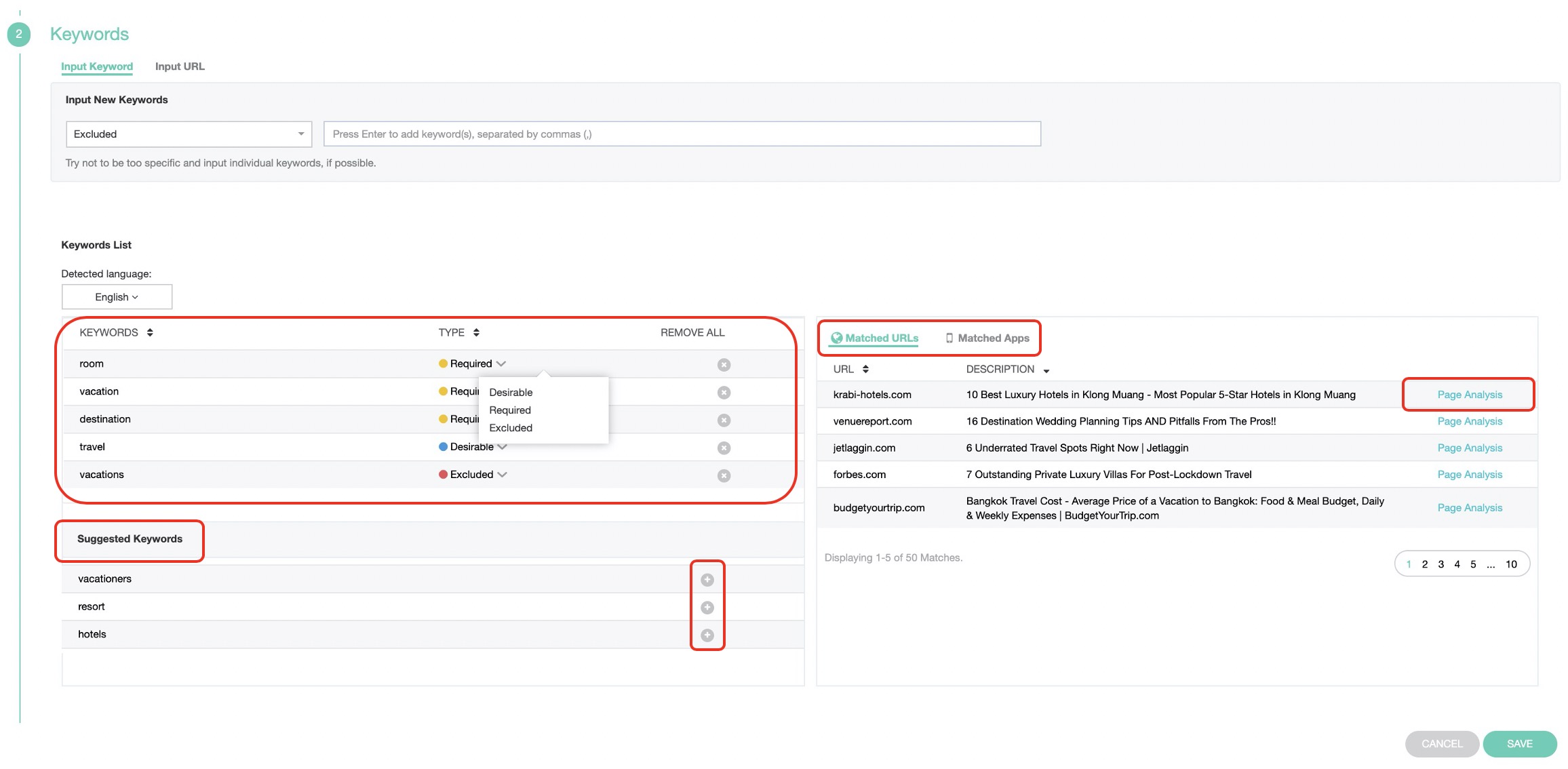Sort keywords by the TYPE column
Screen dimensions: 1568x769
pos(476,332)
